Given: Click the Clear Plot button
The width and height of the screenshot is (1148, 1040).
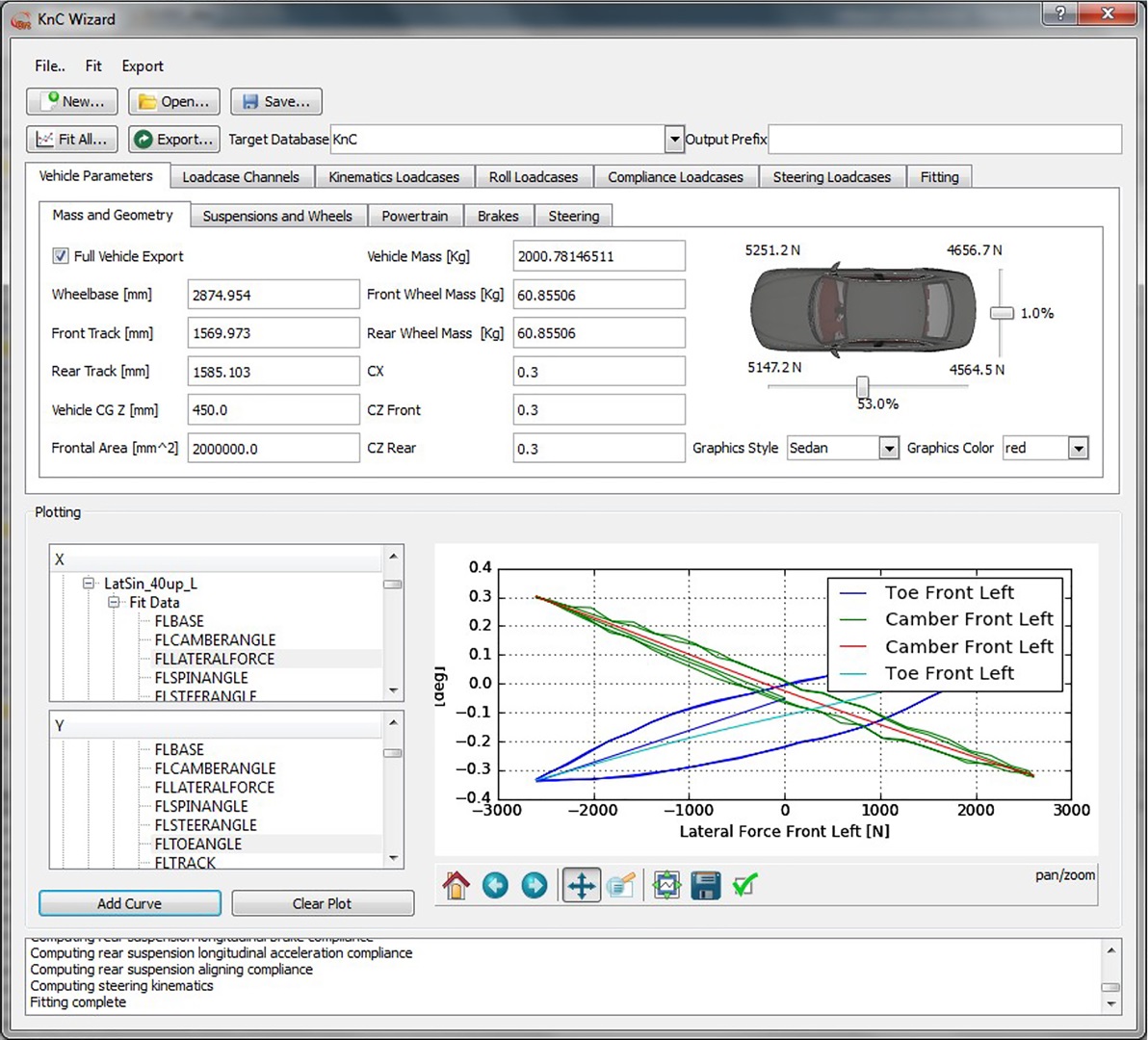Looking at the screenshot, I should tap(322, 903).
